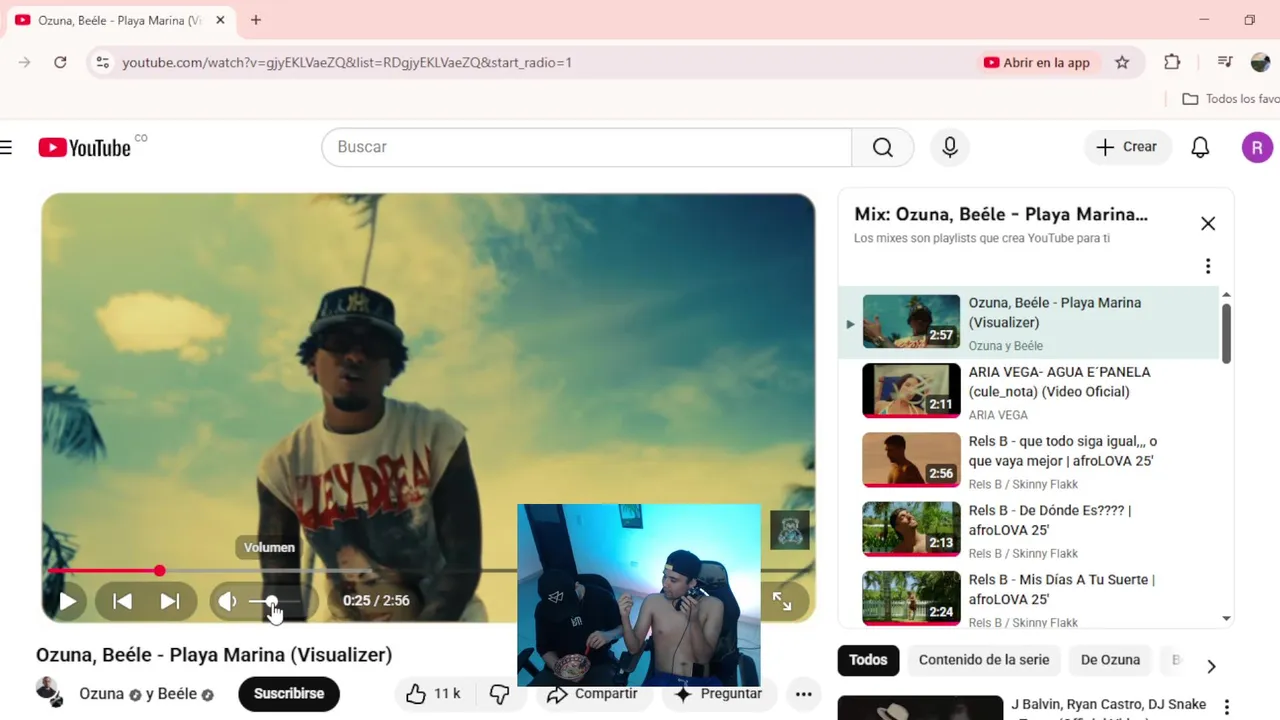Click Ozuna y Beéle playlist subtitle
1280x720 pixels.
(x=1005, y=346)
